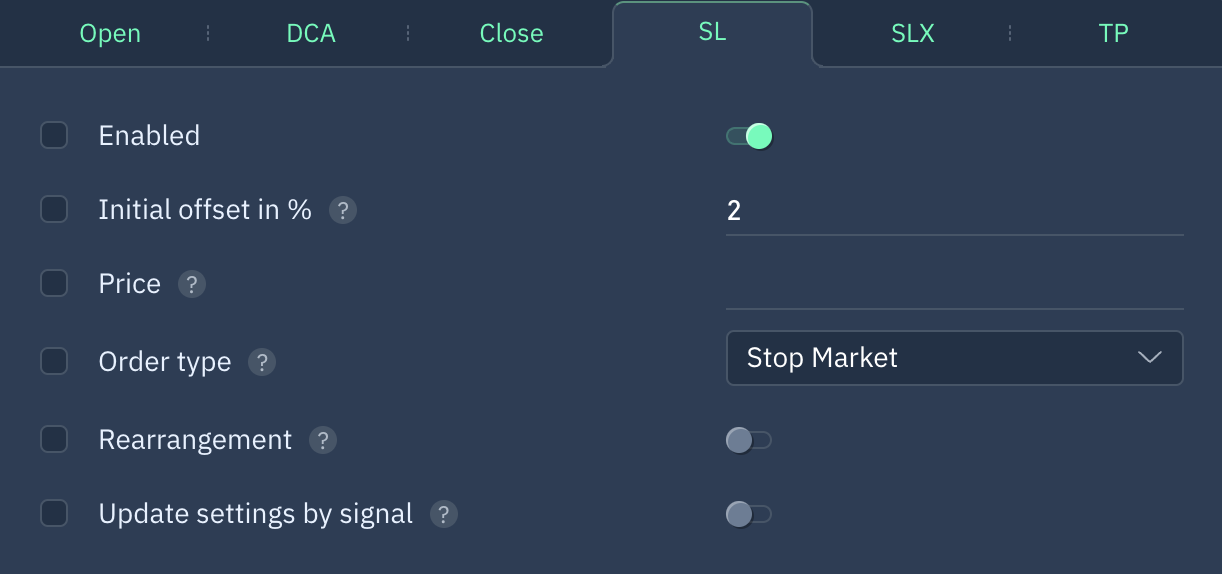Switch to the TP tab

(x=1114, y=33)
